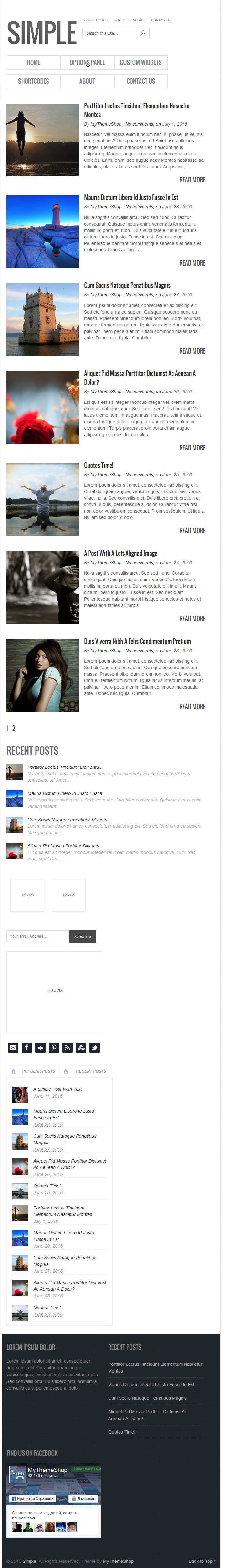
Task: Click the RSS feed icon
Action: point(68,1047)
